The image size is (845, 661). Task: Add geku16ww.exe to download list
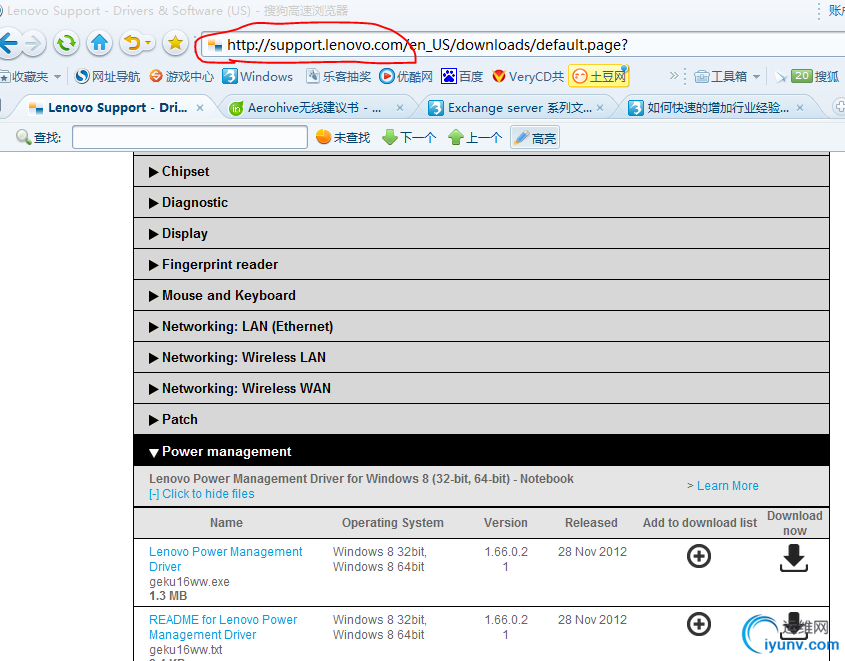pyautogui.click(x=699, y=556)
